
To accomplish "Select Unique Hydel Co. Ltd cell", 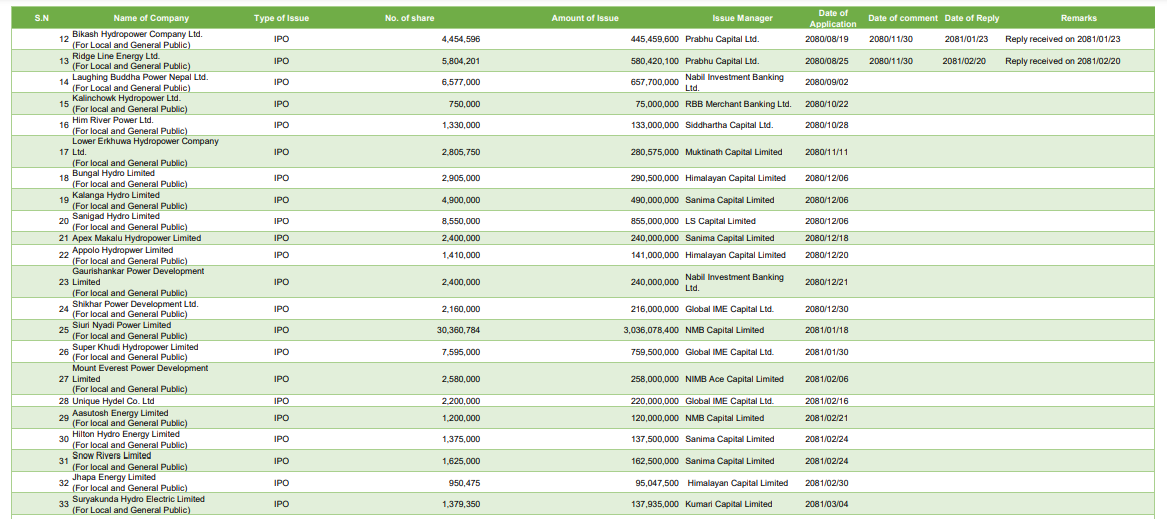I will click(x=113, y=401).
